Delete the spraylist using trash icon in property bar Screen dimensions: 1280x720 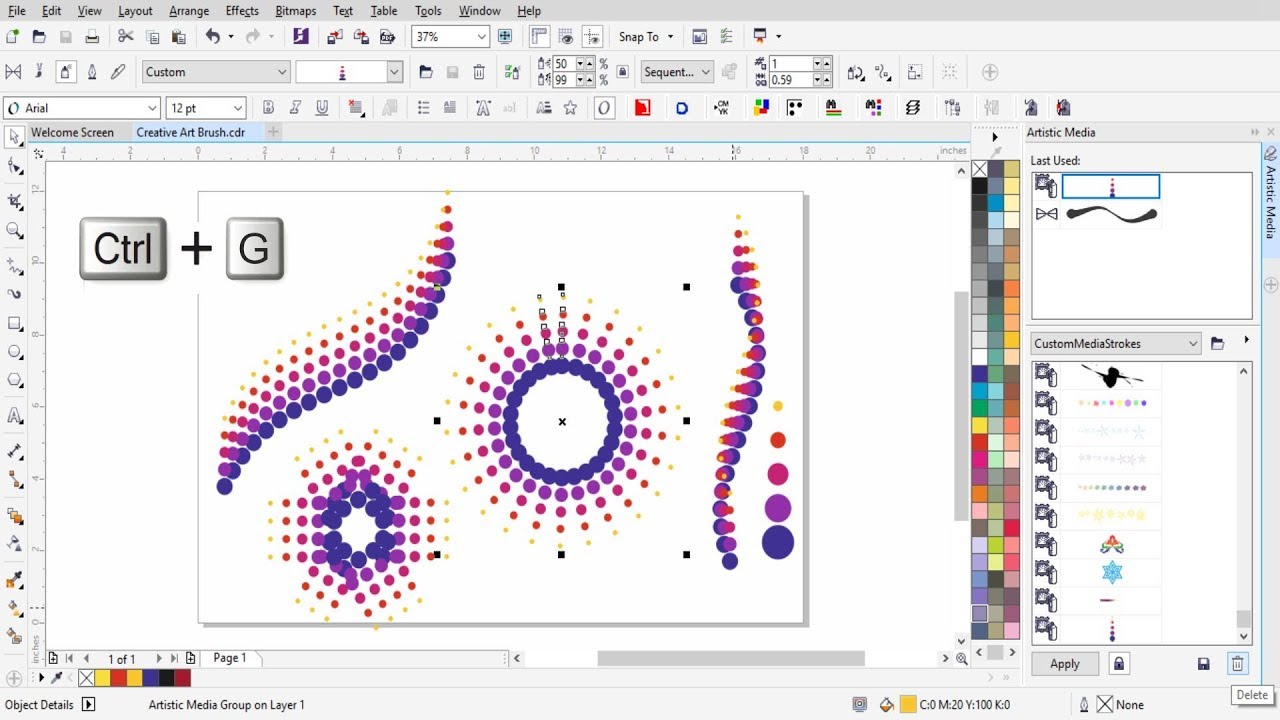click(479, 72)
